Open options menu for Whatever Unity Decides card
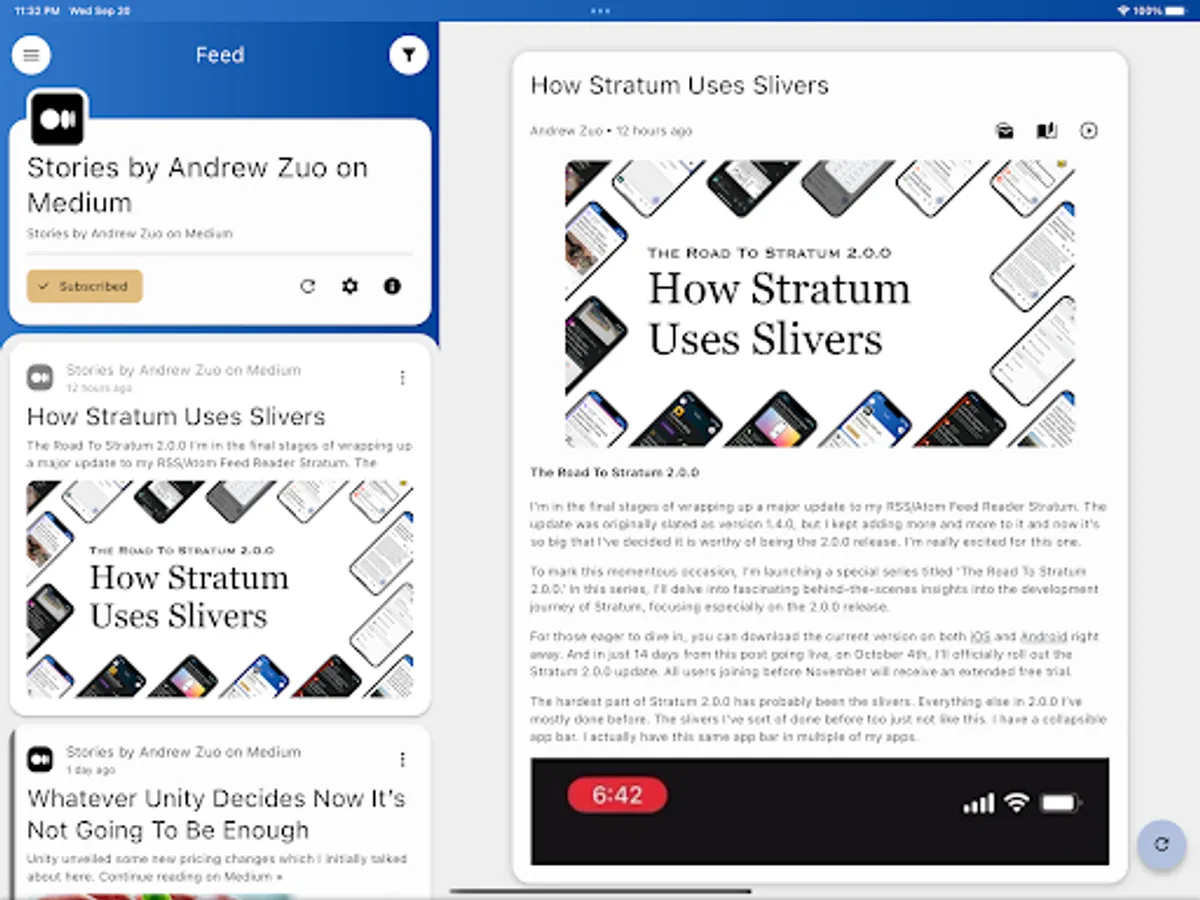The height and width of the screenshot is (900, 1200). pos(402,760)
